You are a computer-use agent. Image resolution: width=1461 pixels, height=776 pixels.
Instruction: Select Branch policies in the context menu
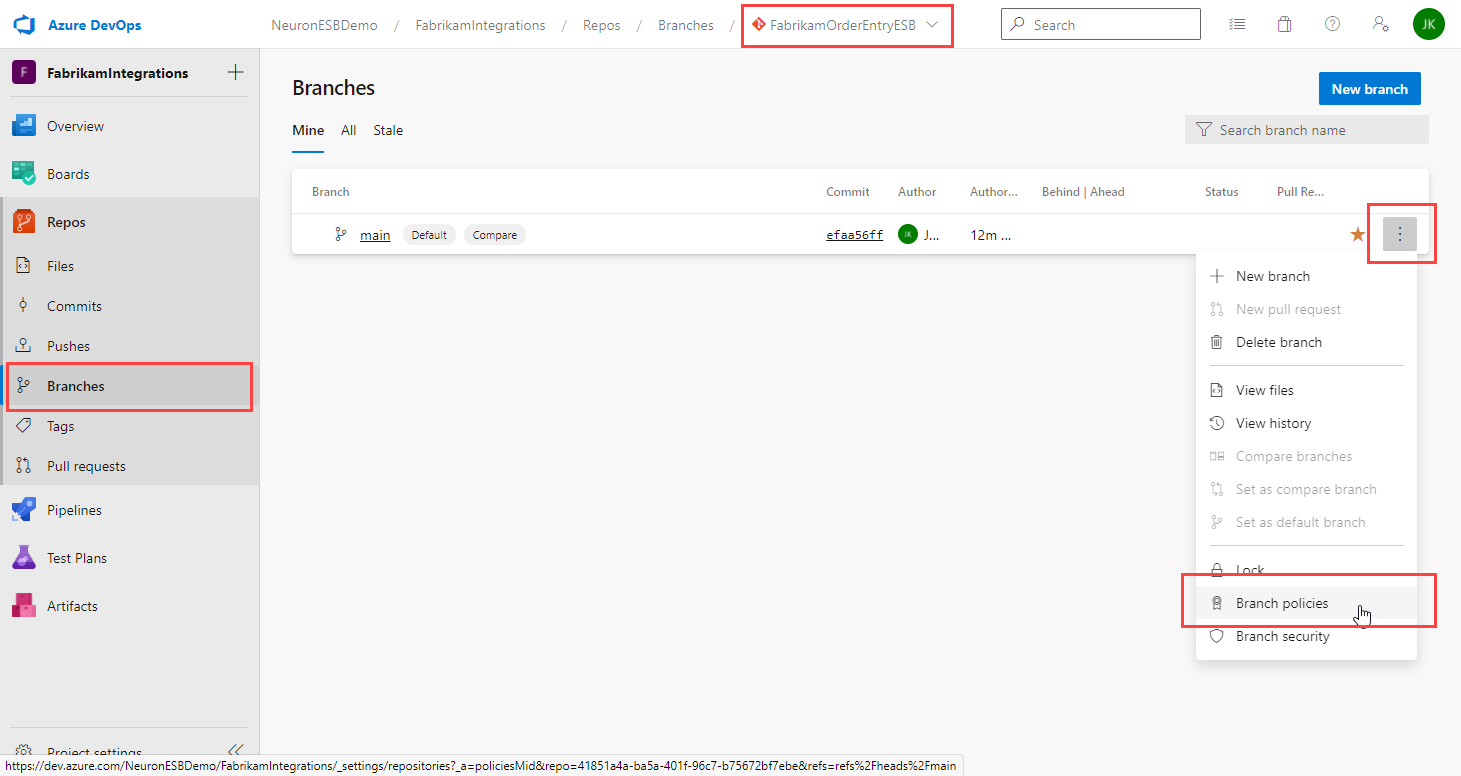point(1306,603)
